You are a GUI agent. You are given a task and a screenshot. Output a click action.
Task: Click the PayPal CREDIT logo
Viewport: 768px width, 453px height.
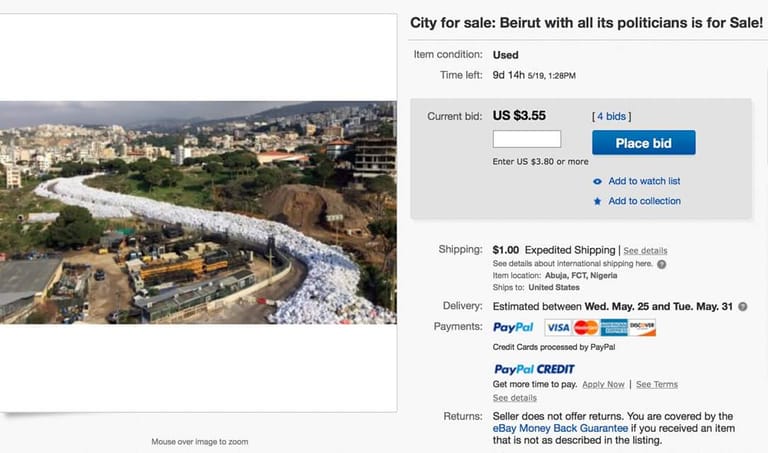point(534,369)
